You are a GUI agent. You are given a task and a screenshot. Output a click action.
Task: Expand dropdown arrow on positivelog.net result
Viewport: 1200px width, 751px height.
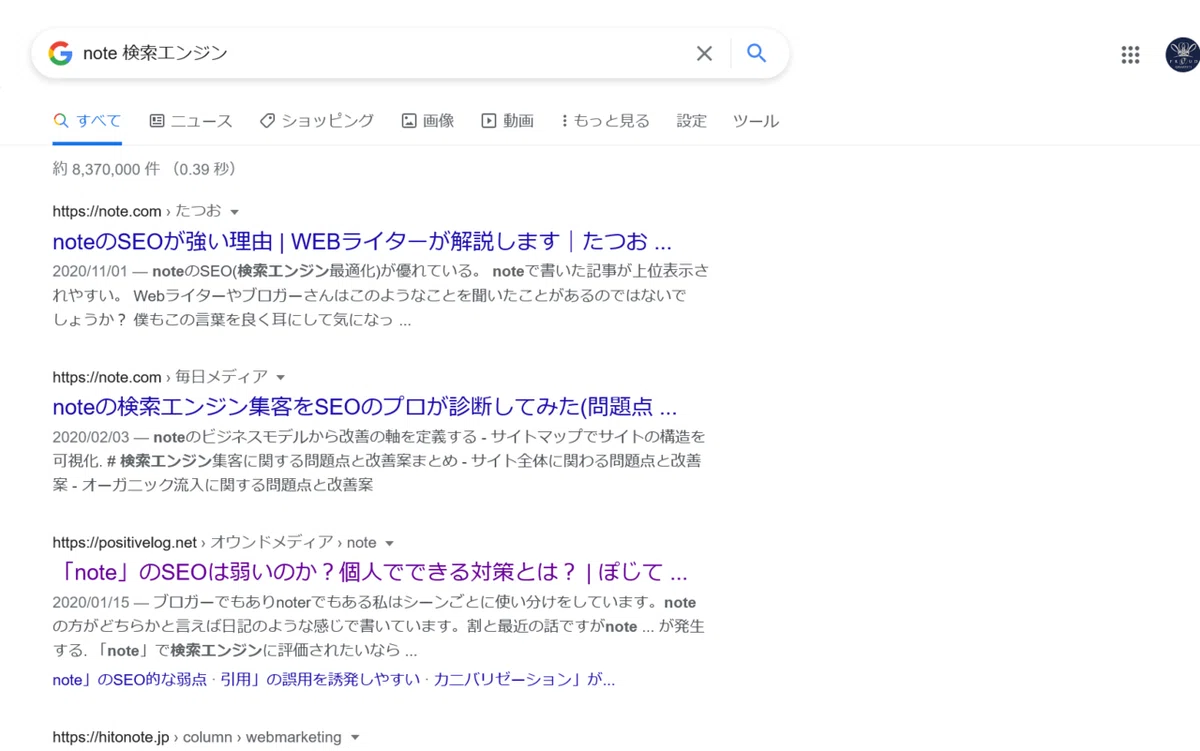pos(389,544)
